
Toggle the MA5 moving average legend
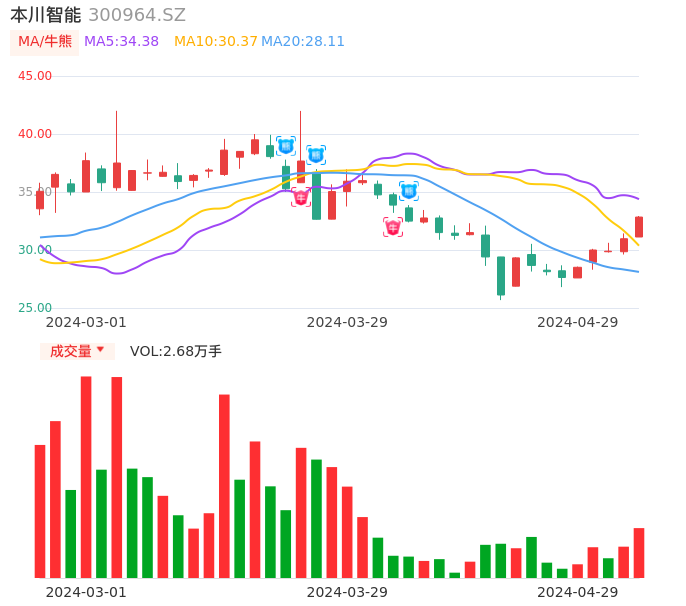121,41
